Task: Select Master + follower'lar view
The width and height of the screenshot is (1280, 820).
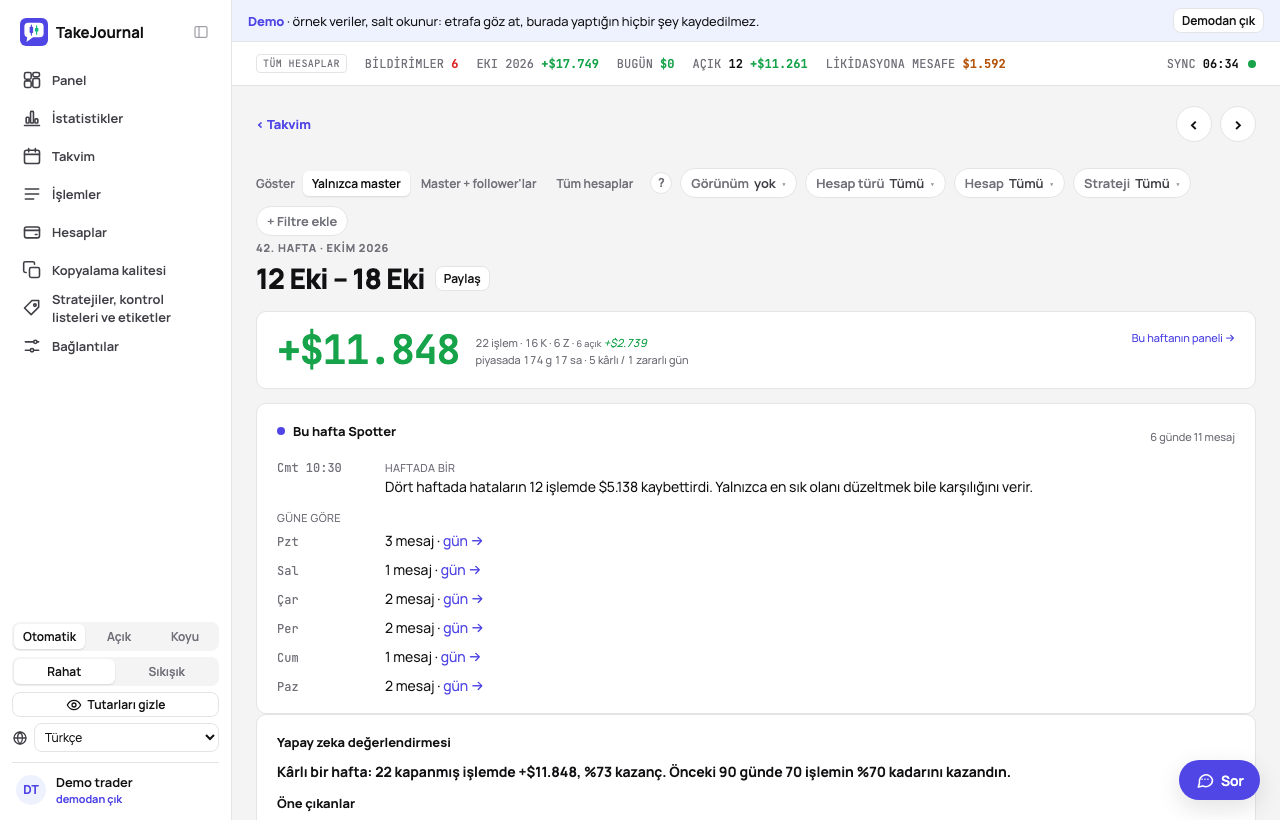Action: coord(478,184)
